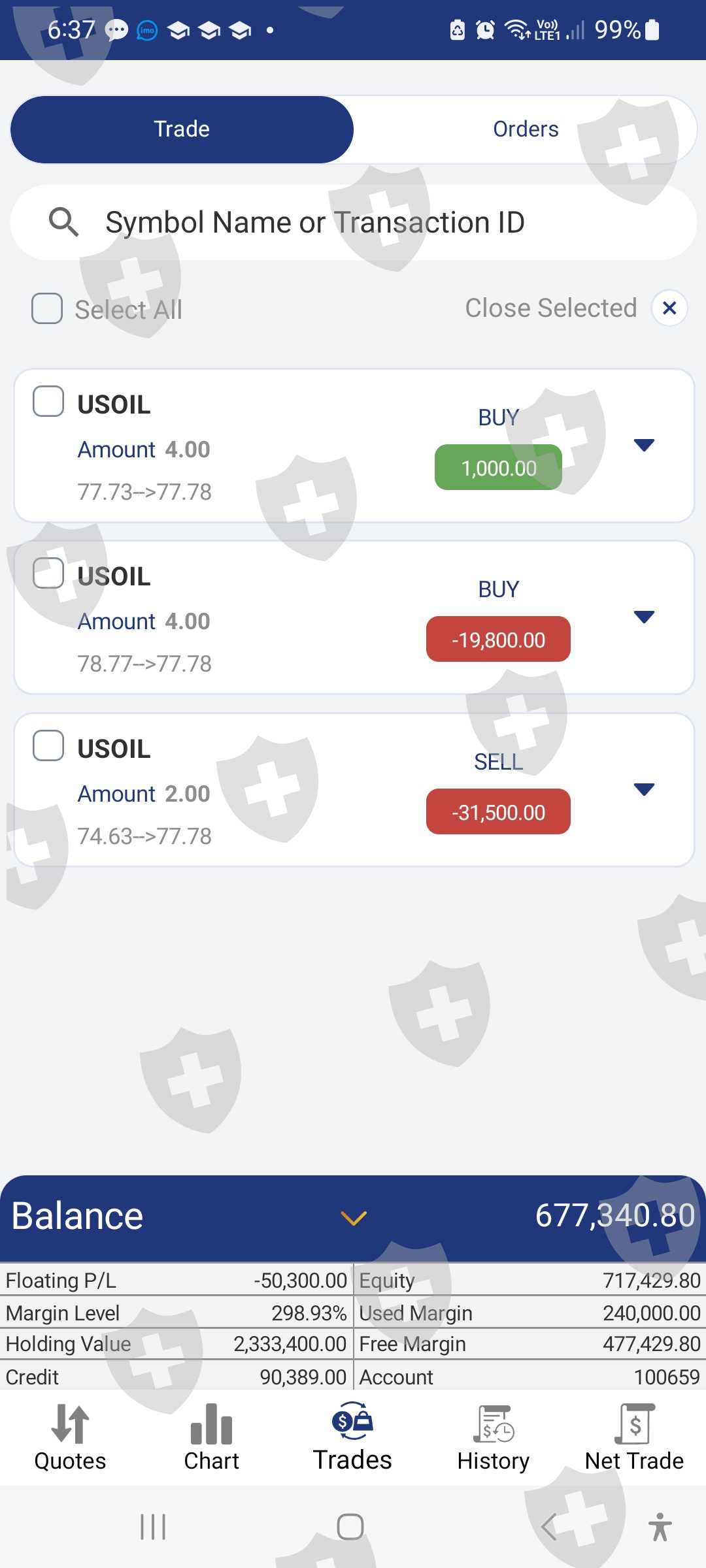Tap the Trades icon in bottom bar
Image resolution: width=706 pixels, height=1568 pixels.
point(352,1422)
